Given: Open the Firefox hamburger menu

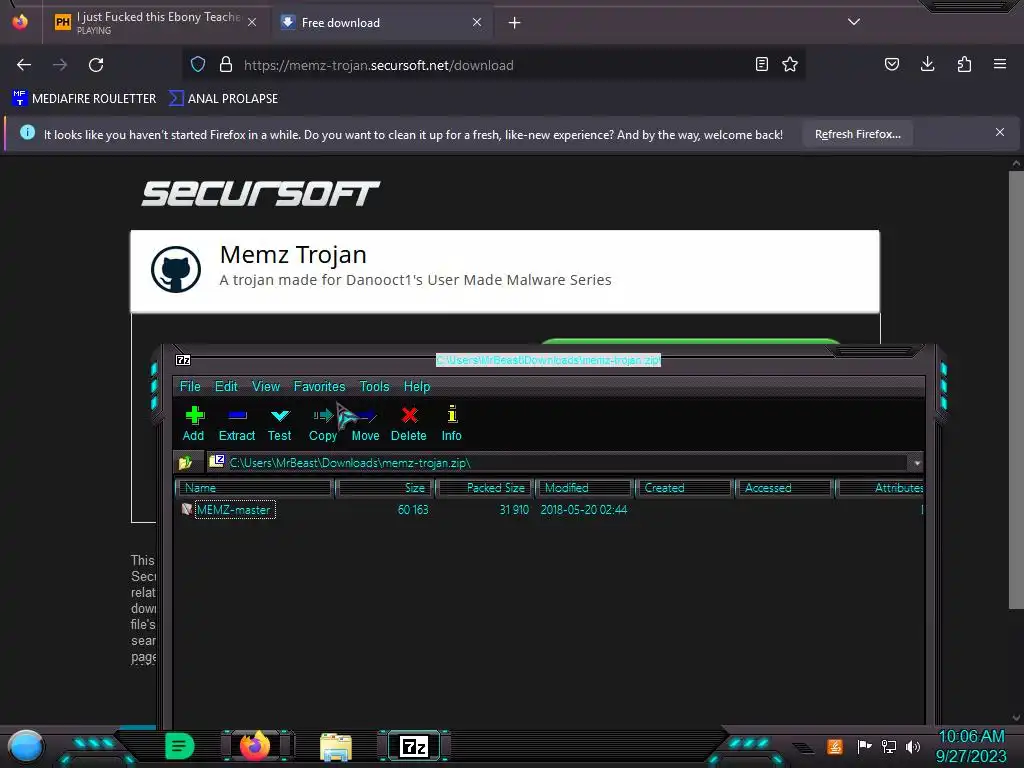Looking at the screenshot, I should [x=999, y=64].
